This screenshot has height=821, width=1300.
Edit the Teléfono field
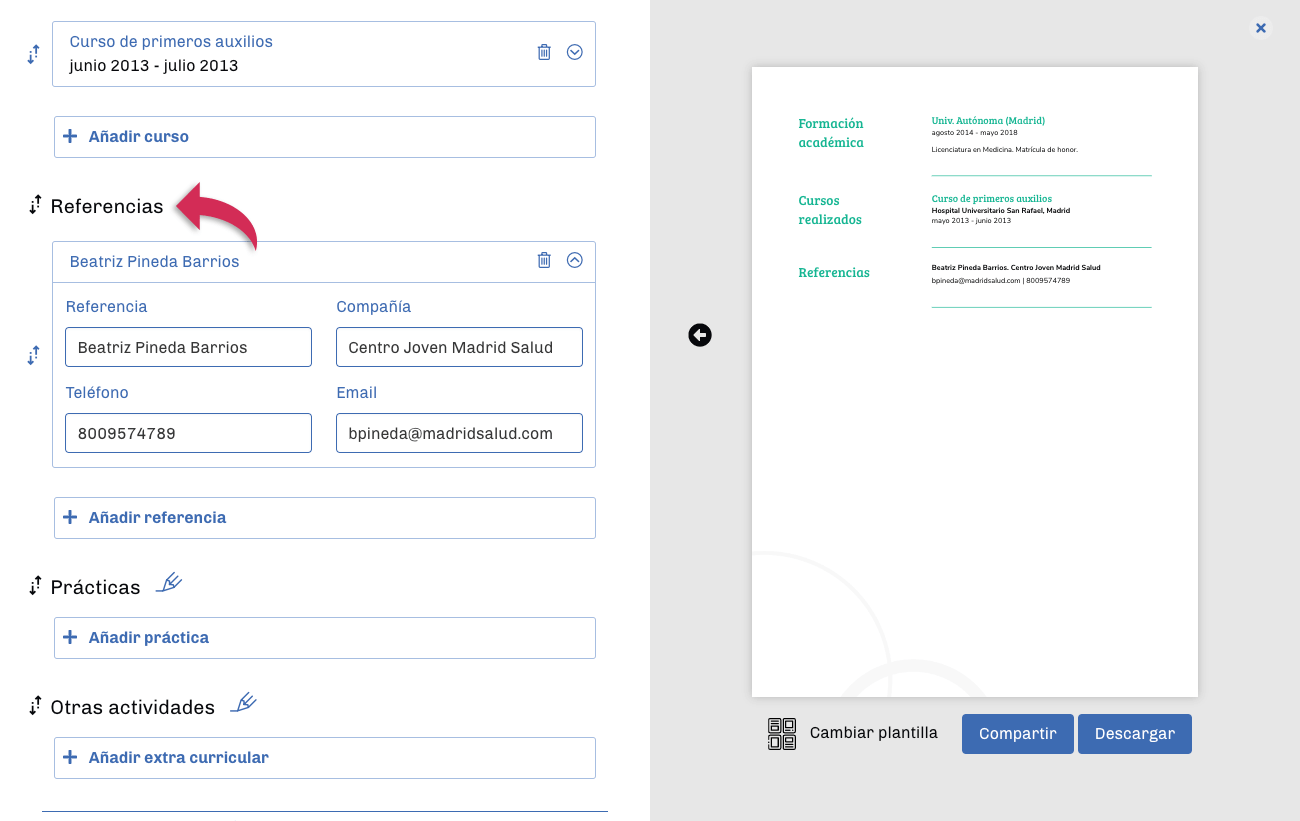point(188,433)
